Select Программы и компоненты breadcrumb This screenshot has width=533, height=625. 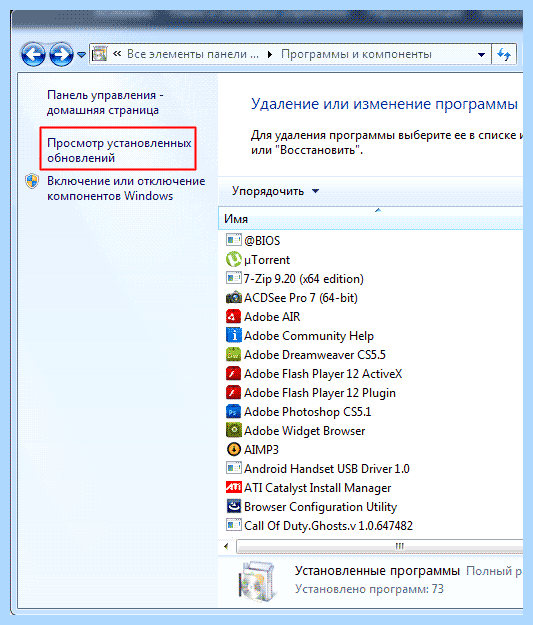(356, 54)
